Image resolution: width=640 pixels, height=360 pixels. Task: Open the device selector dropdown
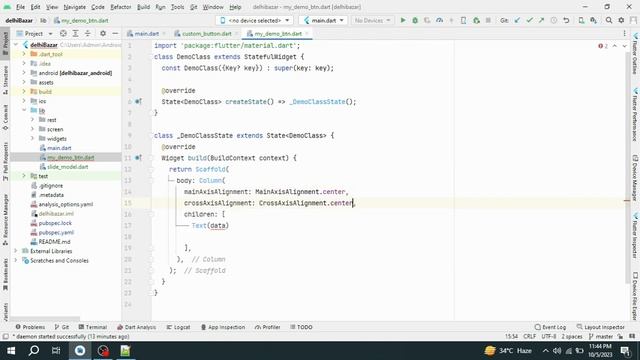pyautogui.click(x=255, y=20)
